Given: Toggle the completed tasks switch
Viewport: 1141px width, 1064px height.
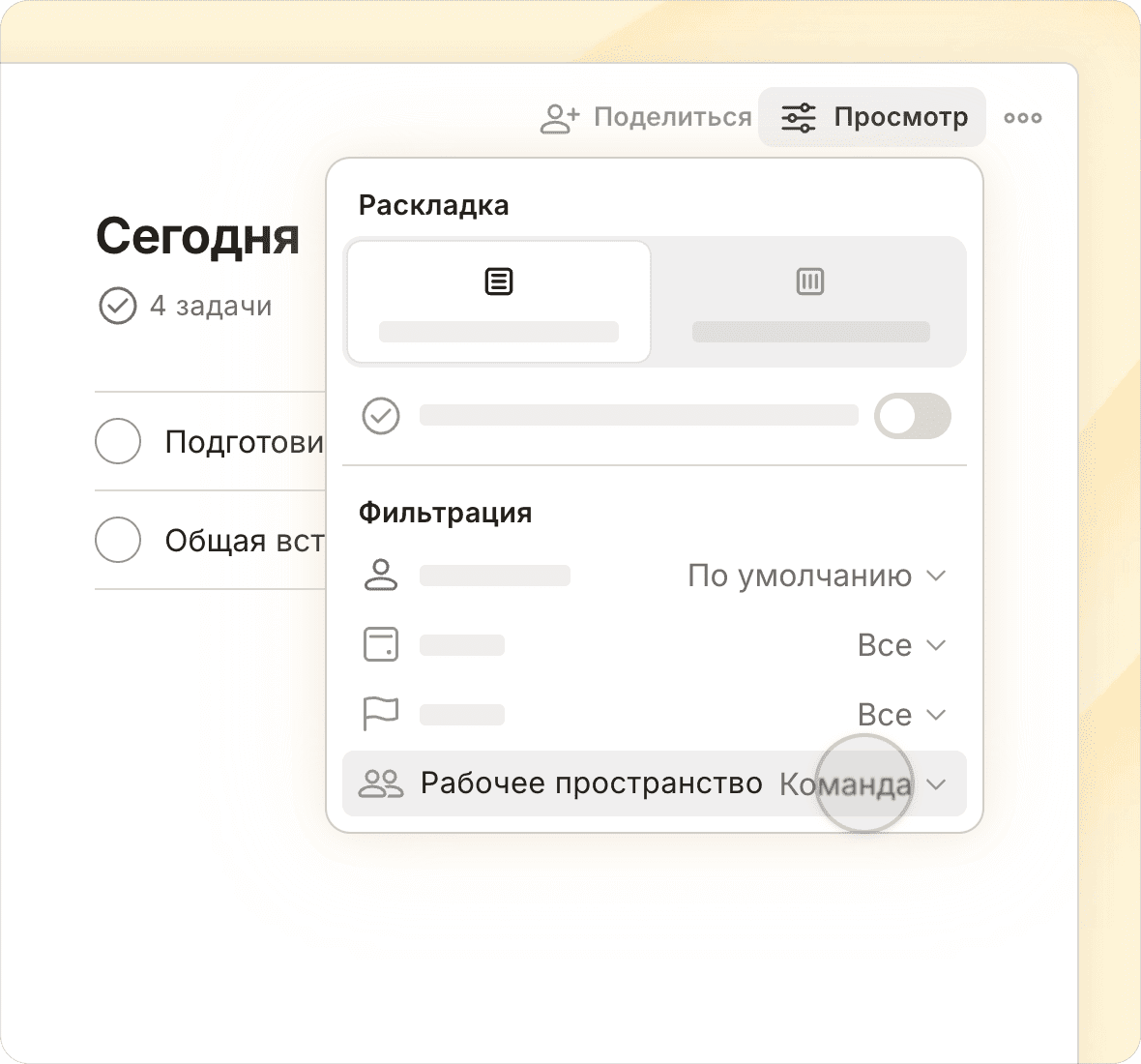Looking at the screenshot, I should click(x=912, y=416).
